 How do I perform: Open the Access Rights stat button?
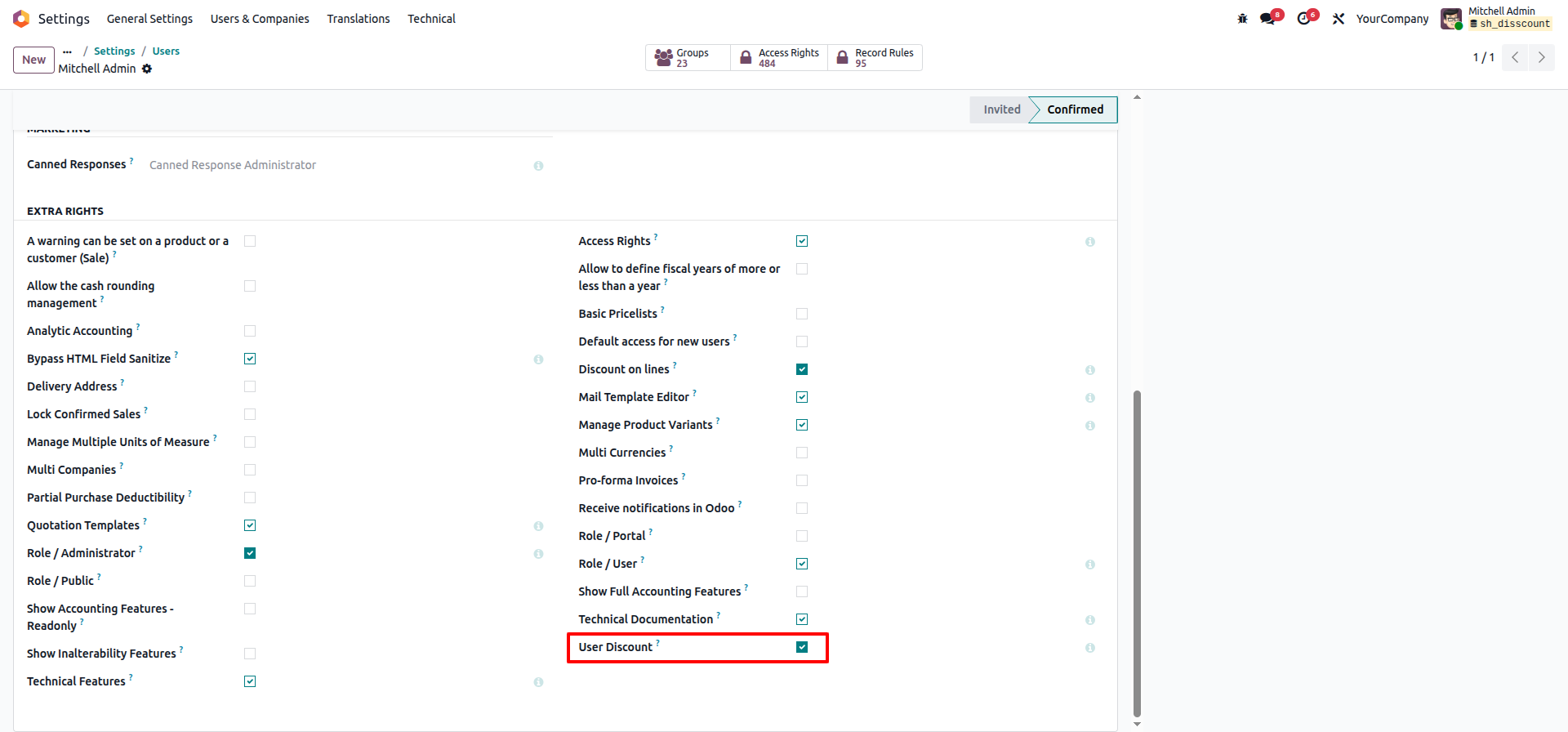pos(779,57)
